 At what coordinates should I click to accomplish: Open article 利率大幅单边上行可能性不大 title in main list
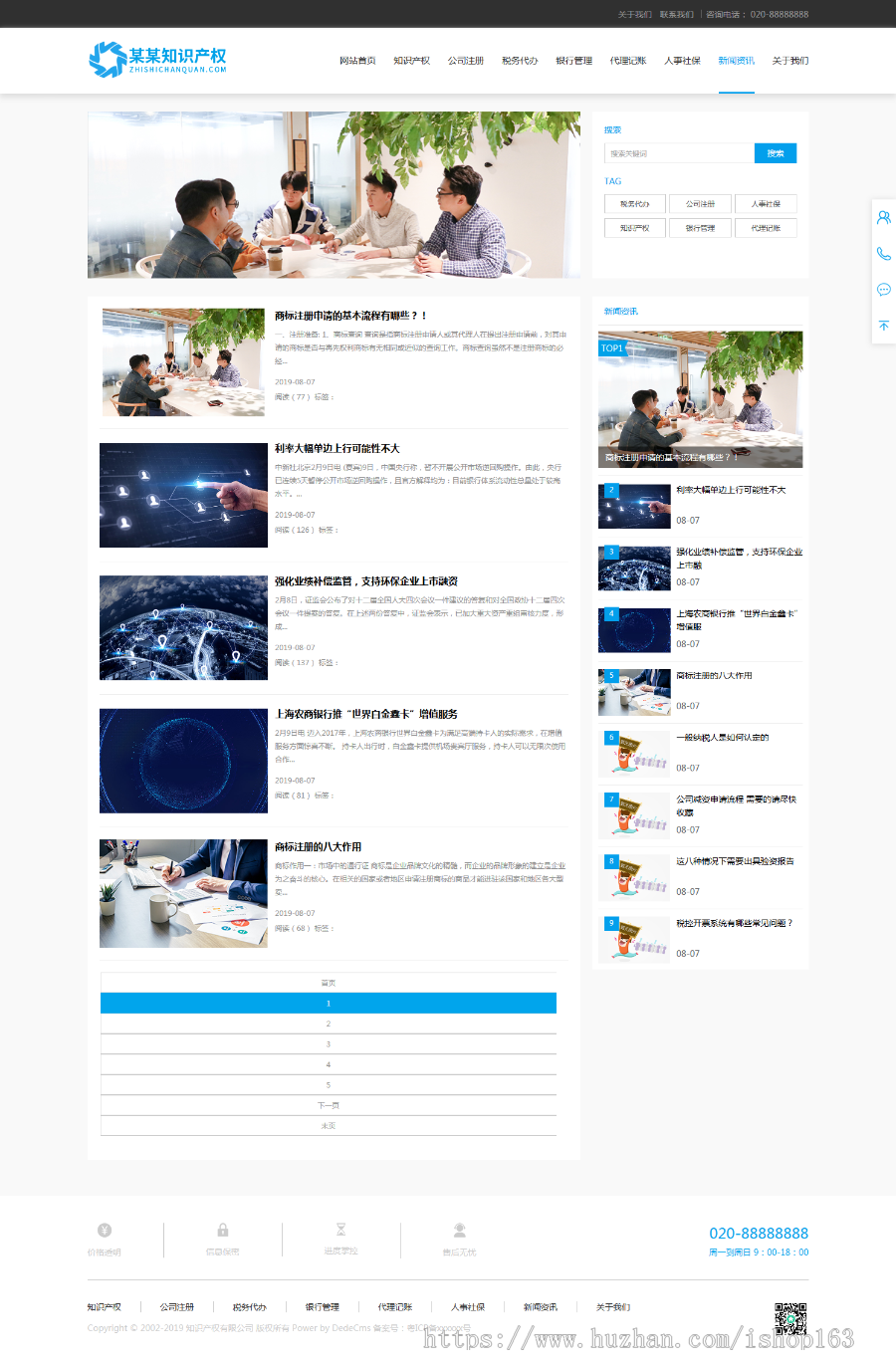pos(337,449)
